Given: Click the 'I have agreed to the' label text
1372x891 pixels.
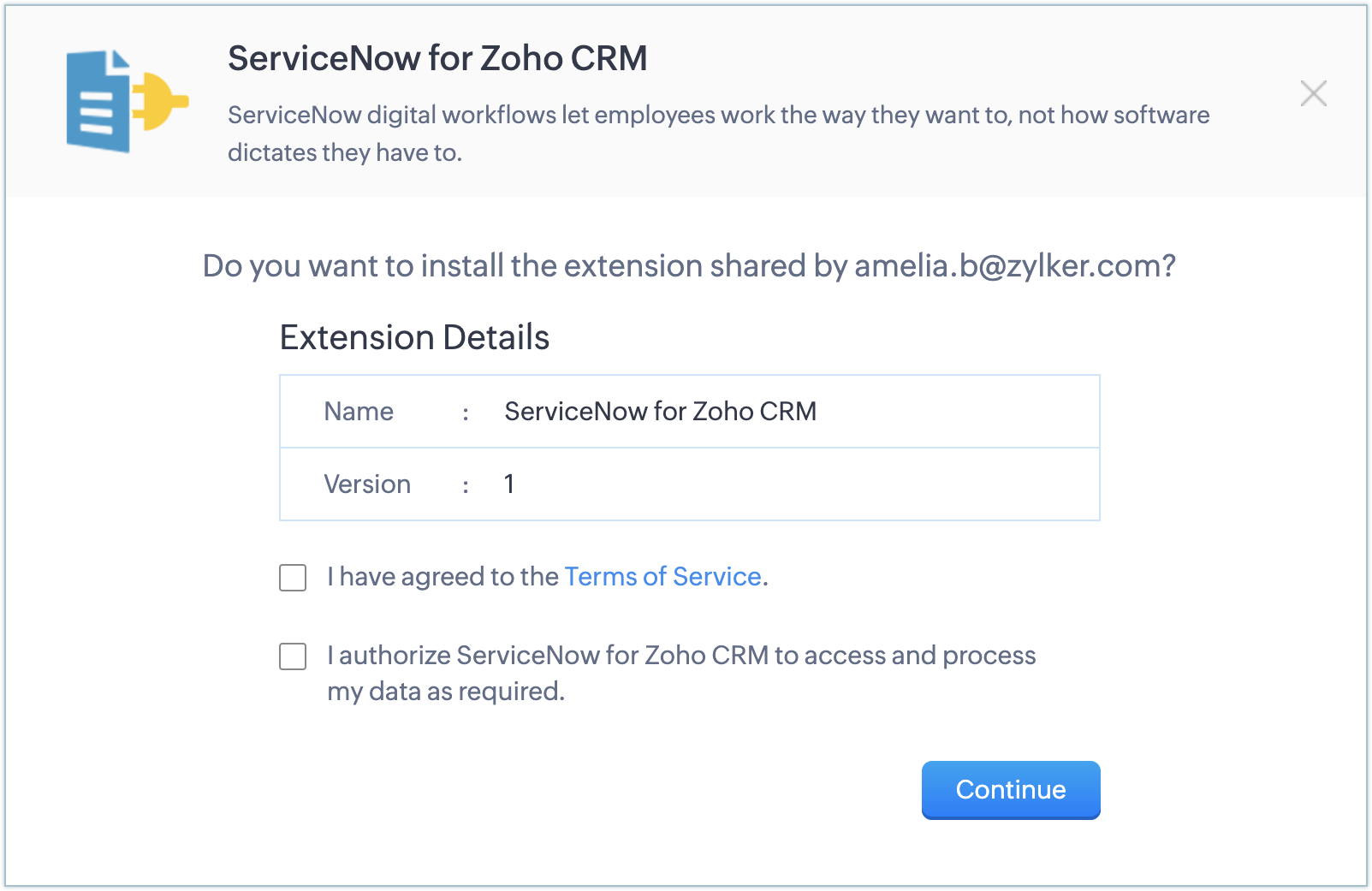Looking at the screenshot, I should [x=442, y=577].
